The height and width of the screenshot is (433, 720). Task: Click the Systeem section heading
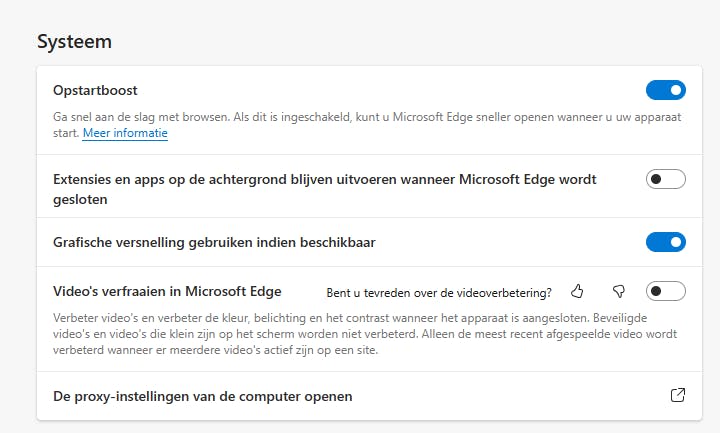74,42
